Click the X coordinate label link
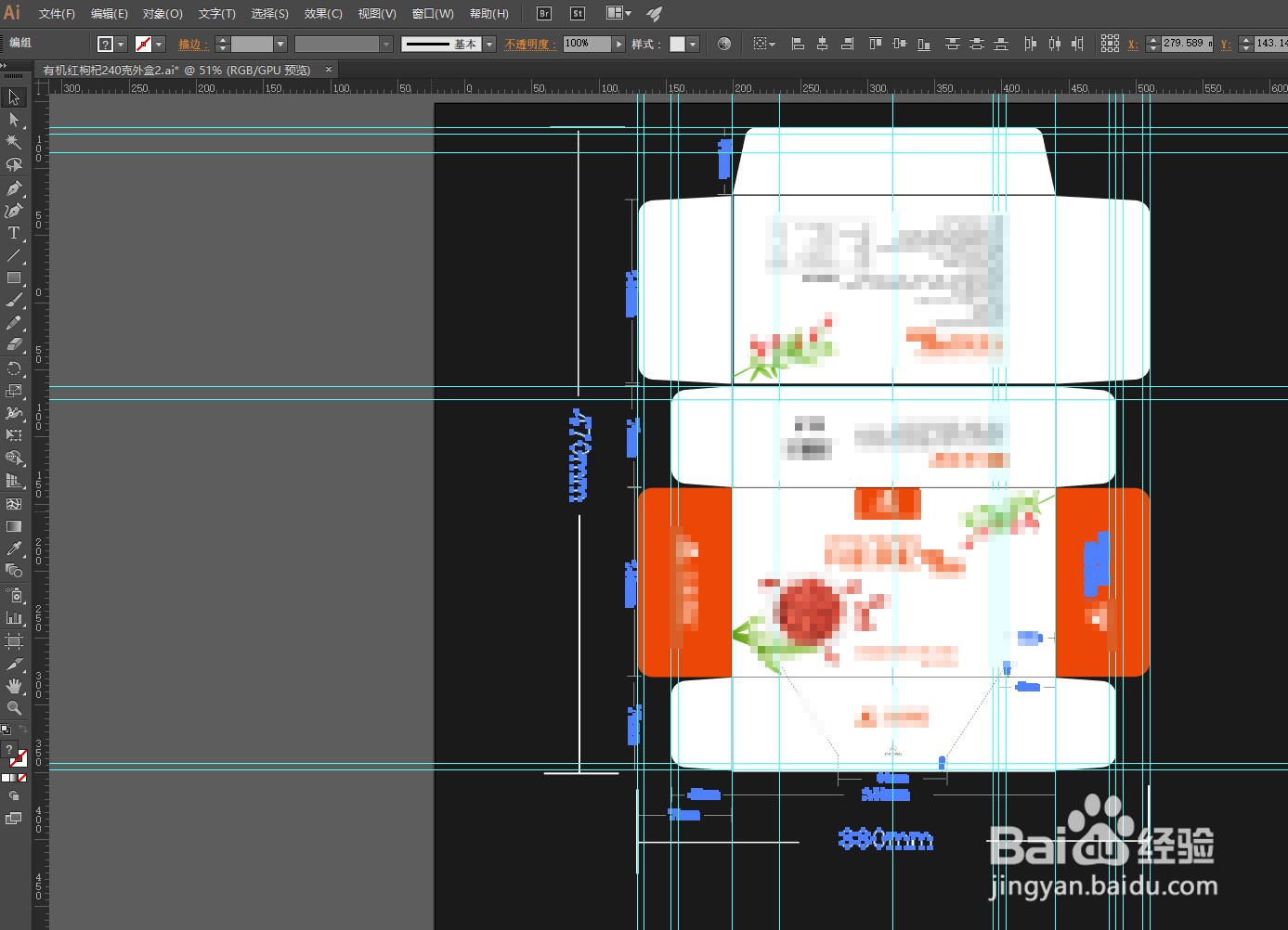This screenshot has width=1288, height=930. pos(1133,45)
